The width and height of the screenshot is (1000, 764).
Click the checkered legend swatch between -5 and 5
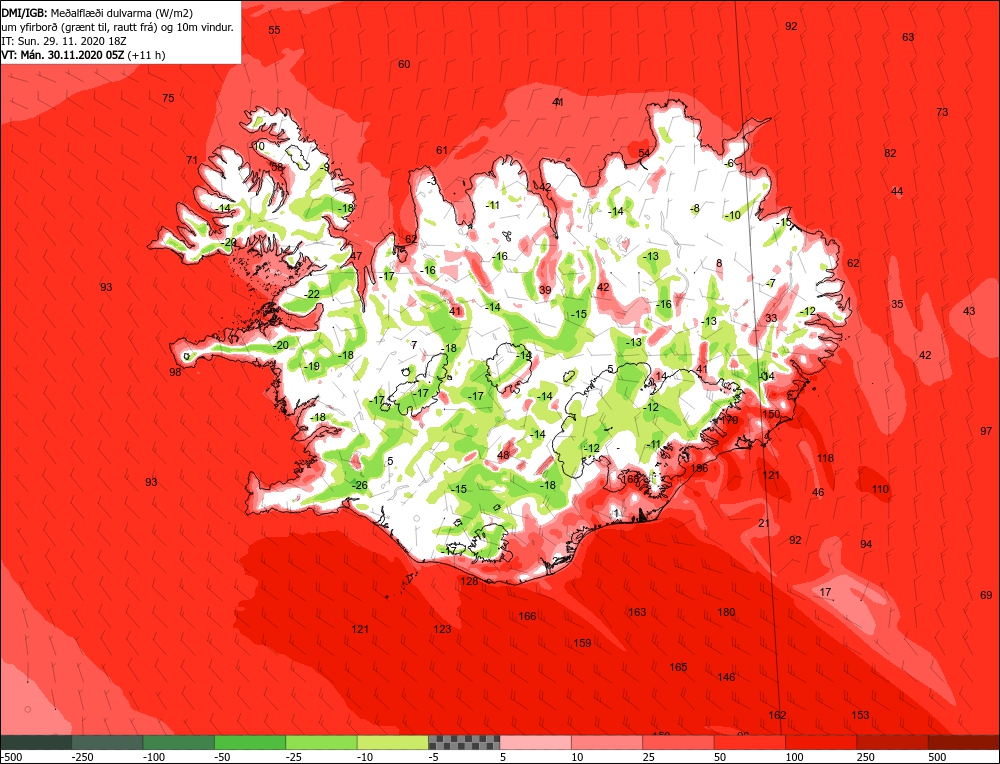click(464, 742)
